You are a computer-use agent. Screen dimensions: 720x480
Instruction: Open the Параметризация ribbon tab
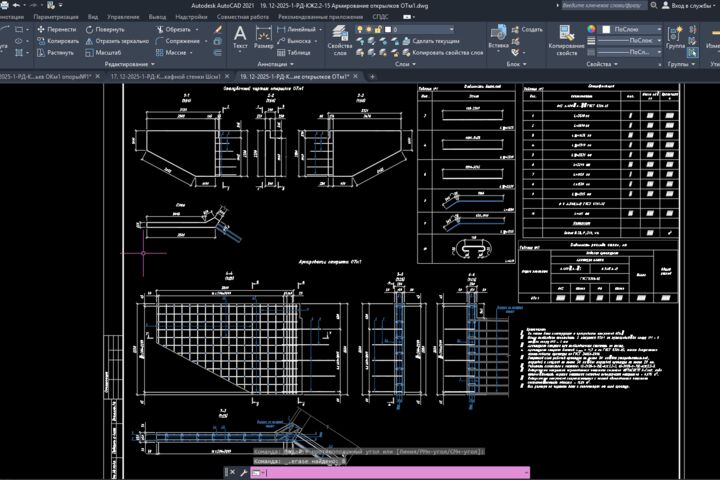pyautogui.click(x=56, y=17)
